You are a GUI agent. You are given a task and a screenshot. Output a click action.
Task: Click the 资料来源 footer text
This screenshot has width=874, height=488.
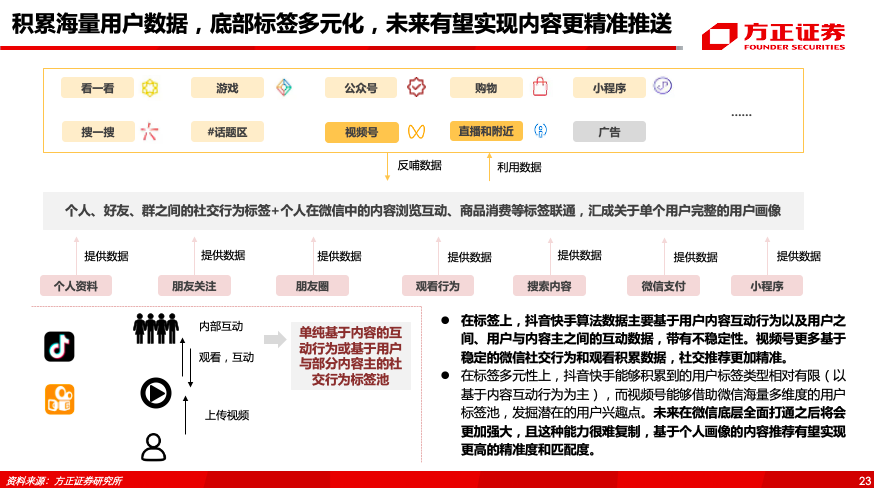pyautogui.click(x=64, y=481)
